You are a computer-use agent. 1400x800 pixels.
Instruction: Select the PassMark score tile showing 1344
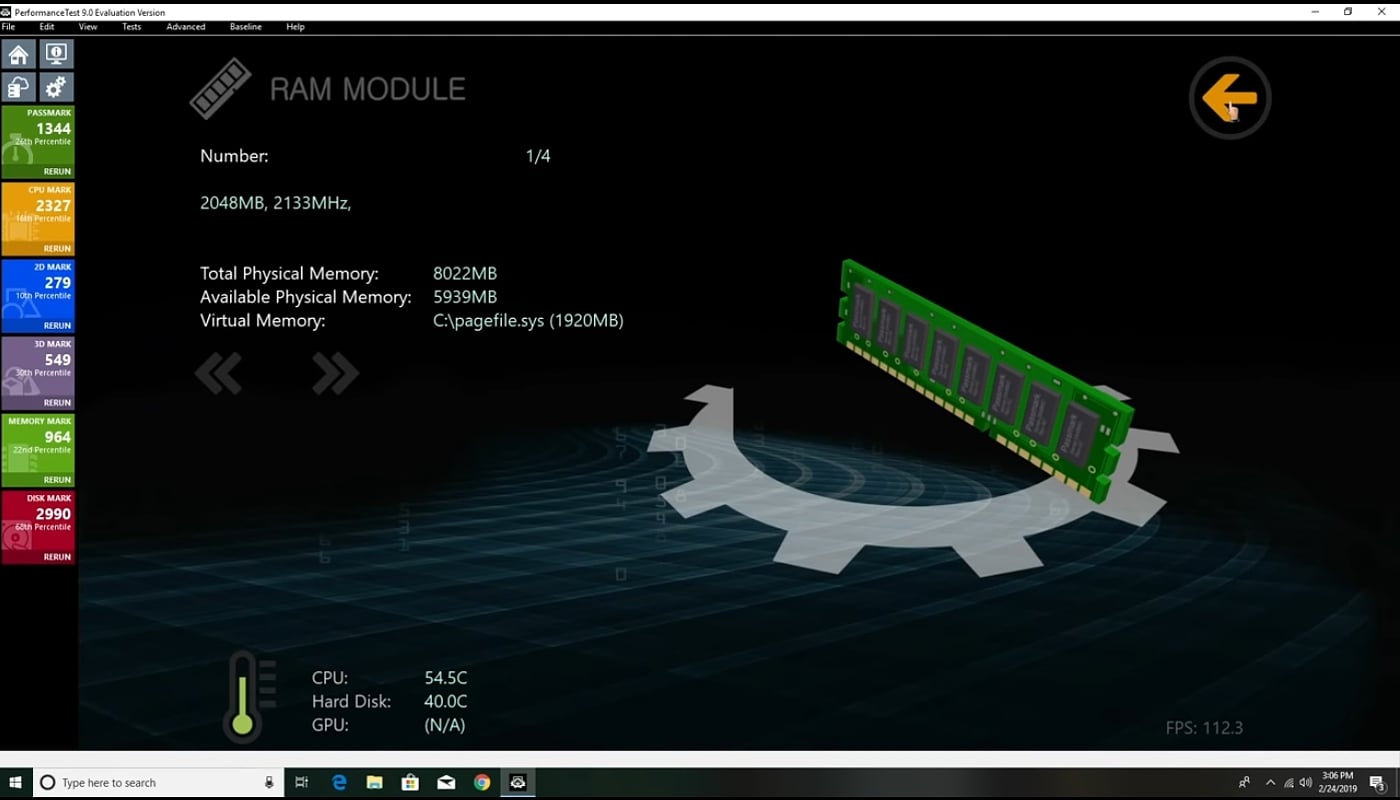(x=38, y=142)
